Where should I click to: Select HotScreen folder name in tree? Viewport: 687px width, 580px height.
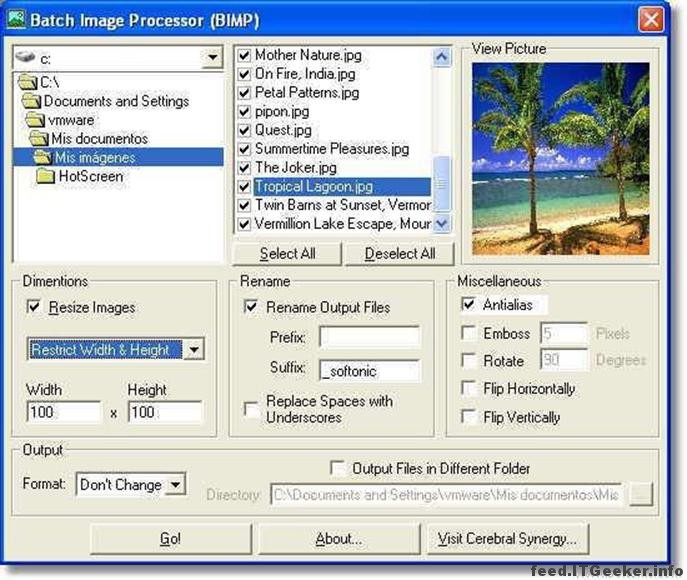91,176
